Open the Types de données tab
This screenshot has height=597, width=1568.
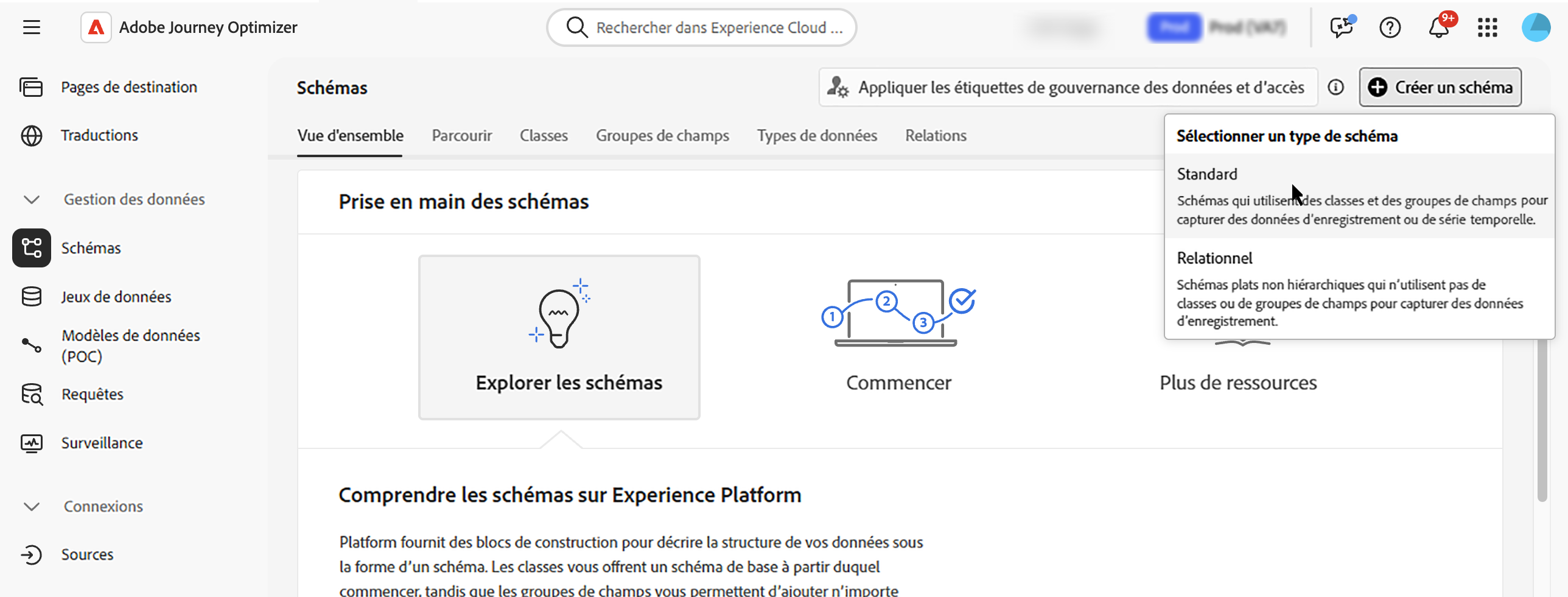[x=817, y=135]
